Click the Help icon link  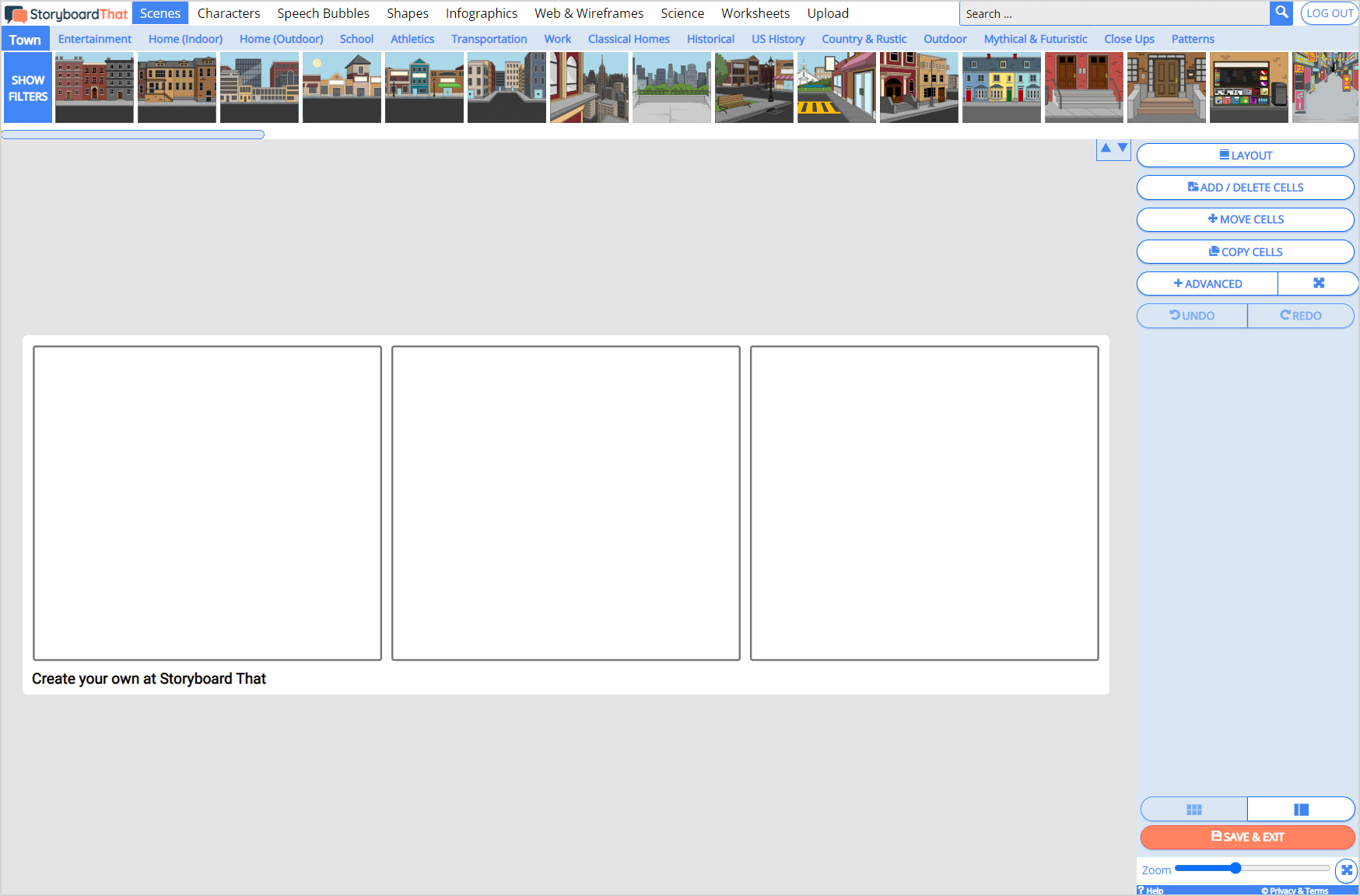1151,891
